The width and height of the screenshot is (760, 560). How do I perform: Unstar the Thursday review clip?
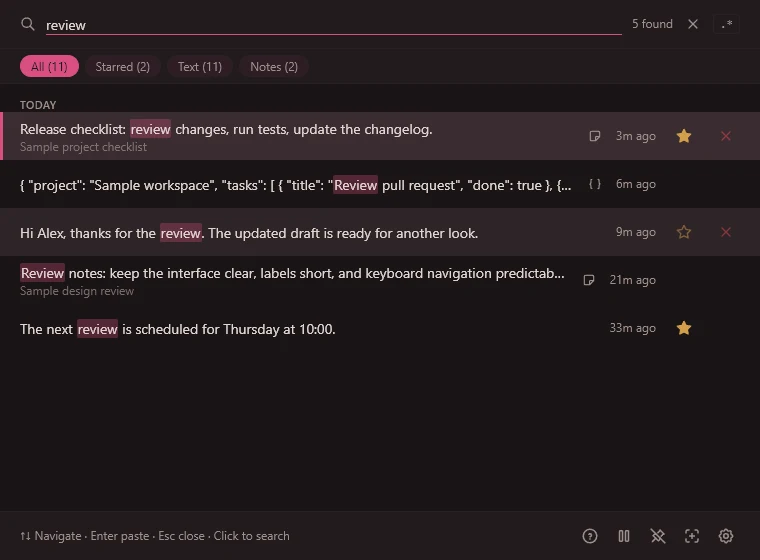[683, 328]
